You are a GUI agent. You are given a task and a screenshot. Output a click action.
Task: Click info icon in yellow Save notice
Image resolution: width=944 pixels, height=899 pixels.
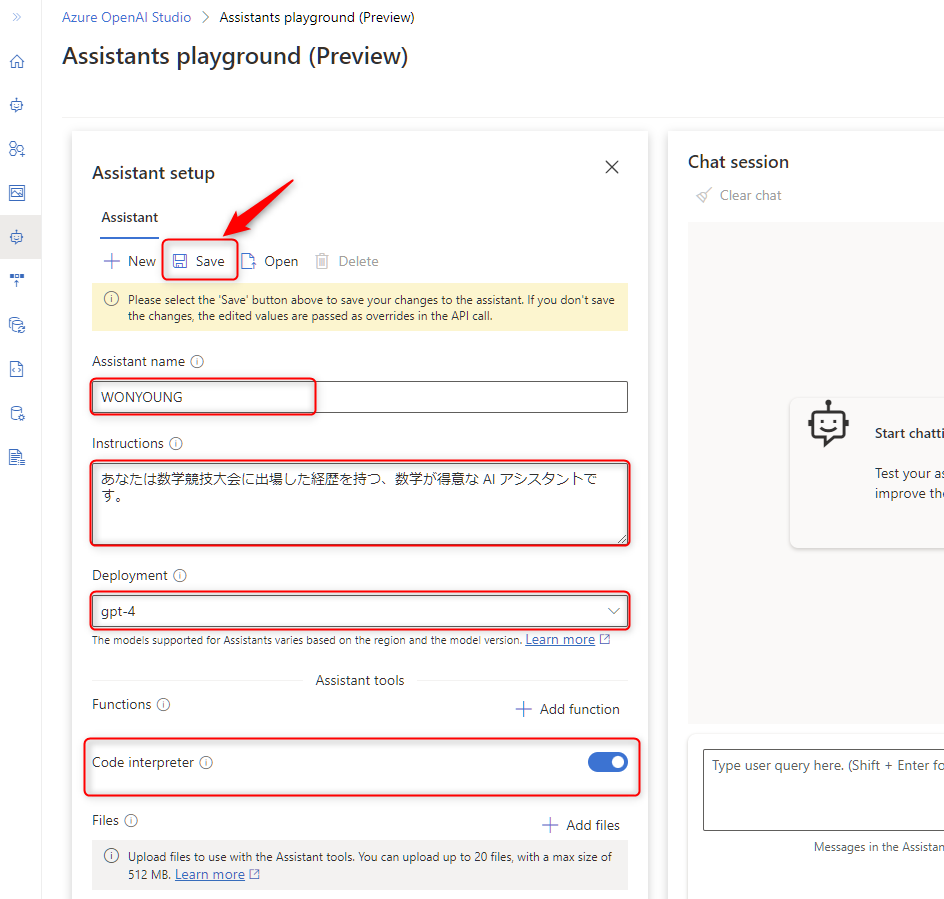tap(111, 299)
